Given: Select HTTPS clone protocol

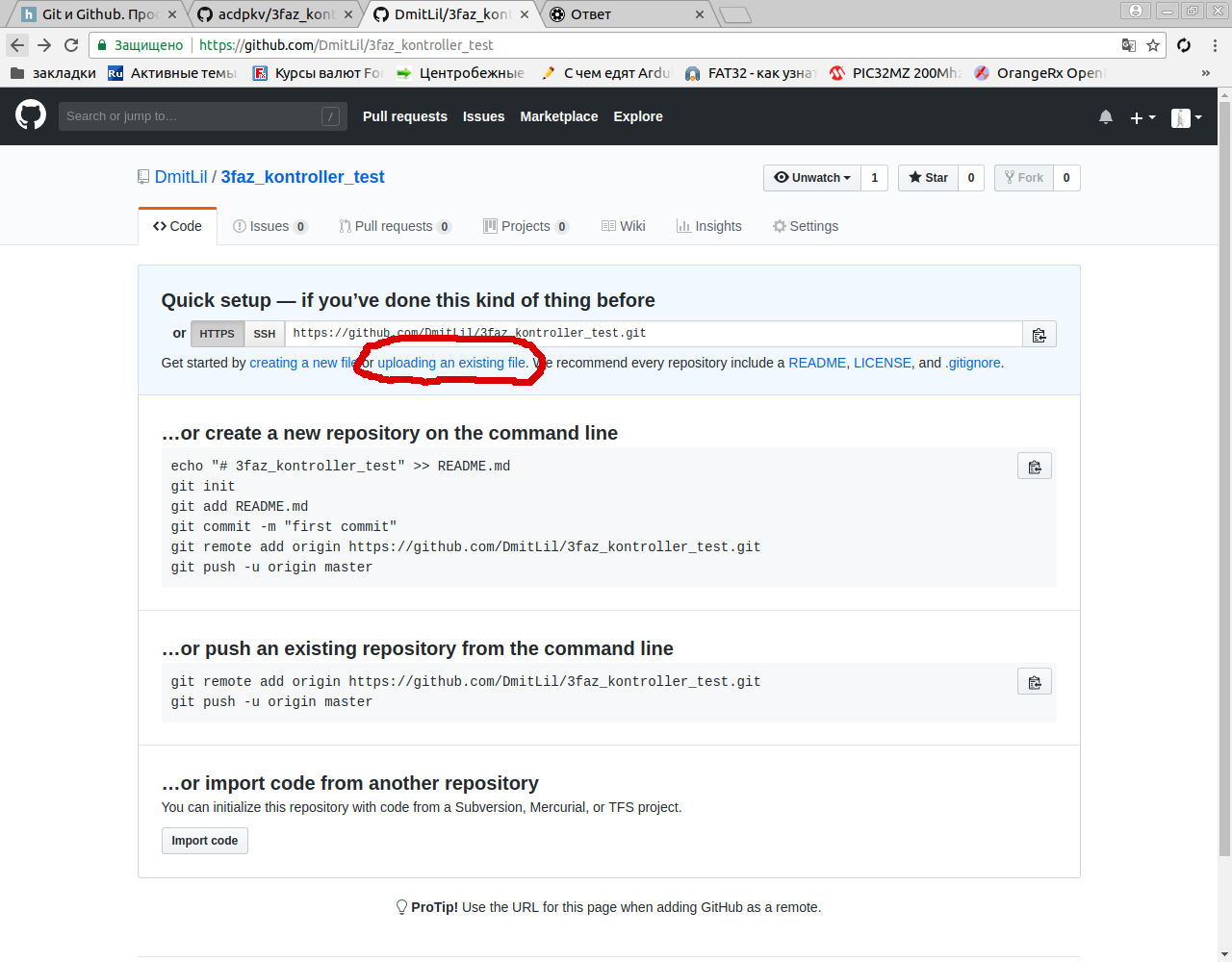Looking at the screenshot, I should click(x=217, y=334).
